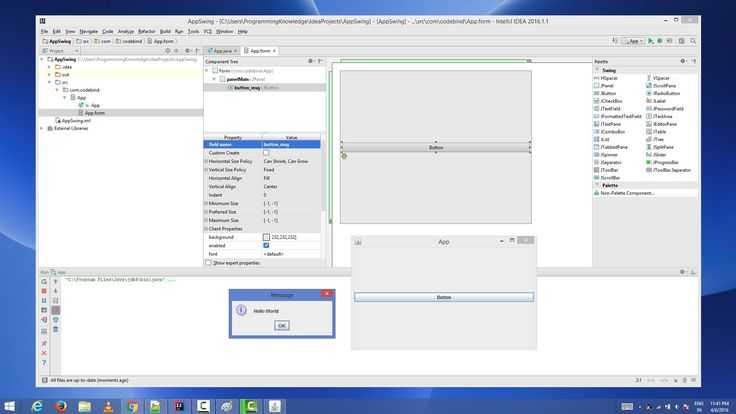This screenshot has height=414, width=736.
Task: Select JPanel in the Palette
Action: coord(607,86)
